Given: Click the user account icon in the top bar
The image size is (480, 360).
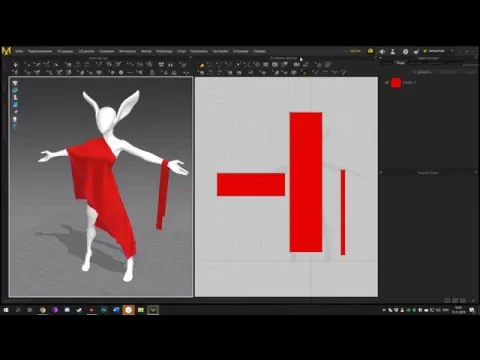Looking at the screenshot, I should [393, 51].
